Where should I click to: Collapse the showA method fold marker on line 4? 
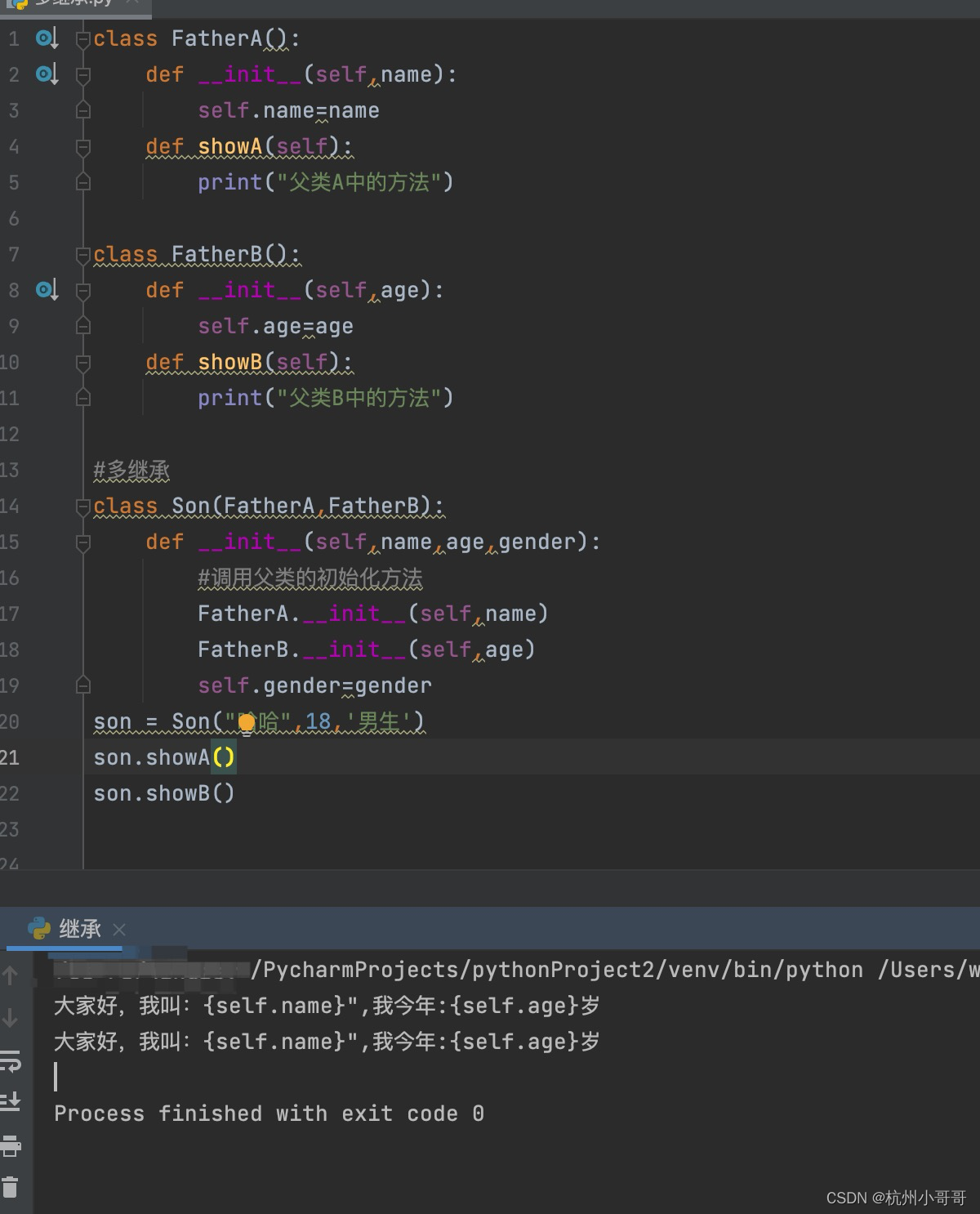[82, 146]
